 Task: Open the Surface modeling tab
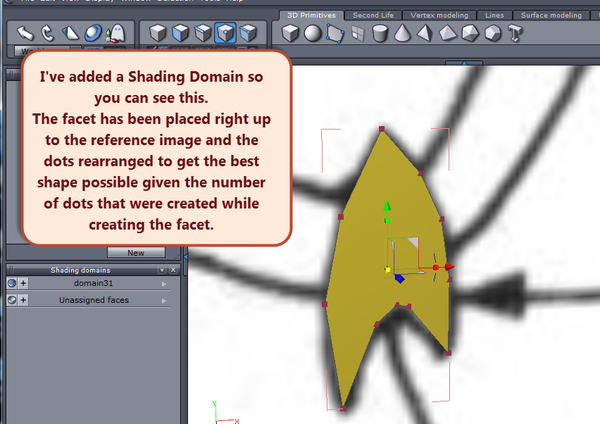pos(551,15)
